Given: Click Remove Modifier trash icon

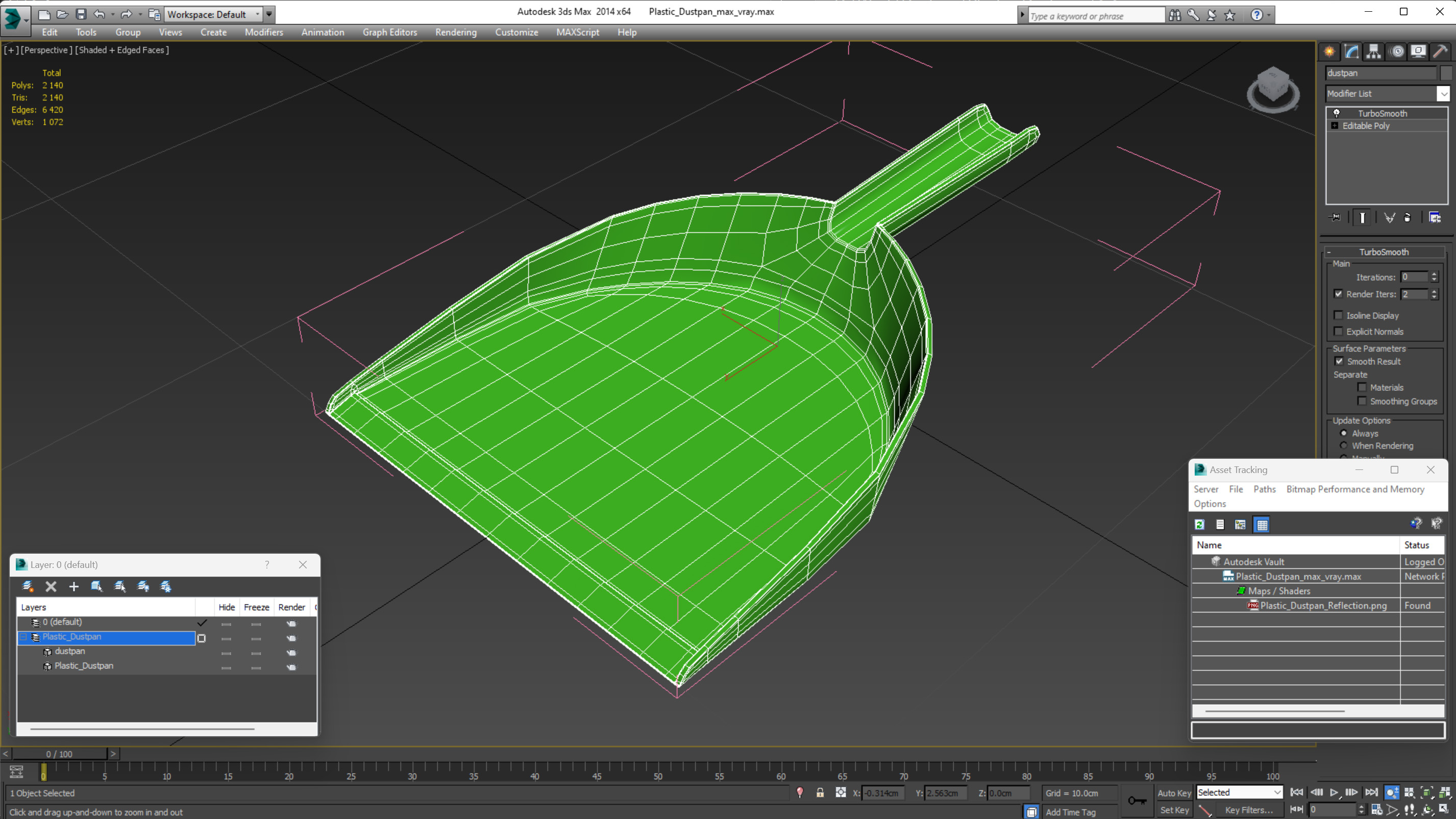Looking at the screenshot, I should click(1408, 217).
